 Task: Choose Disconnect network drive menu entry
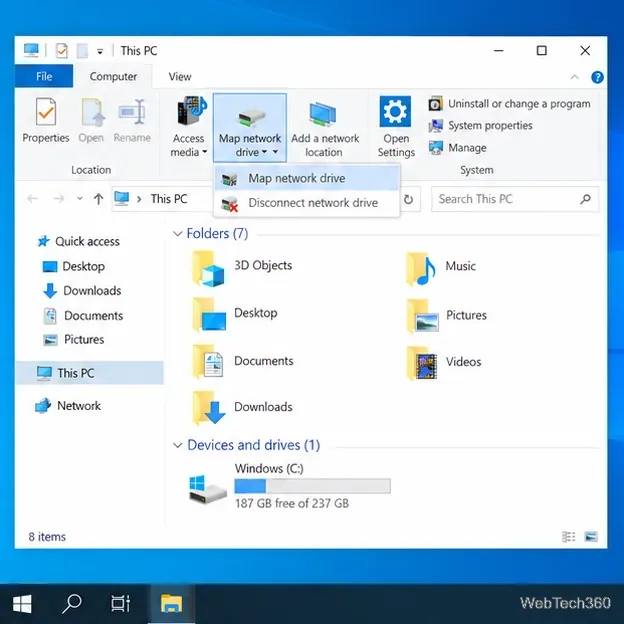(x=306, y=203)
